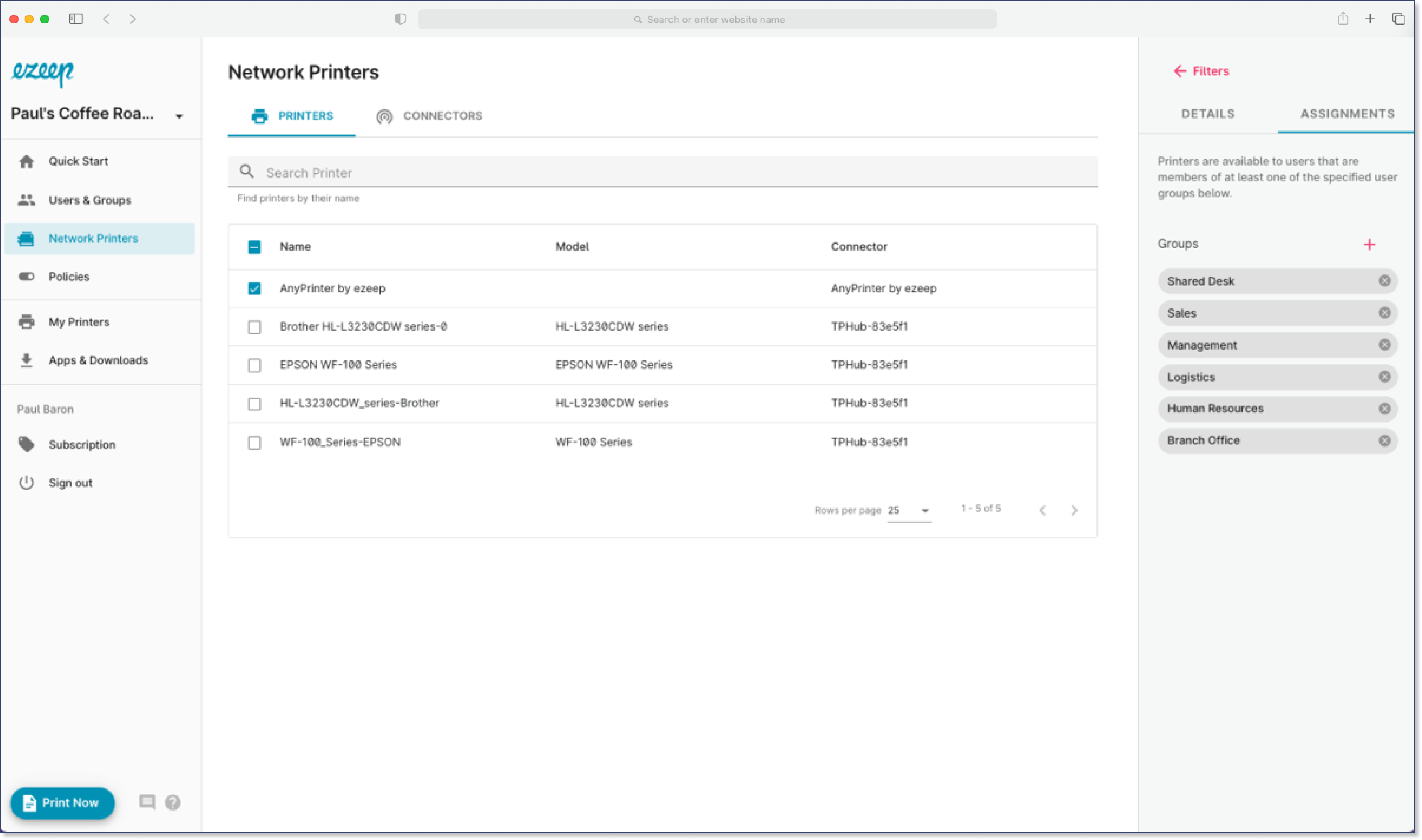Click the search magnifier icon
Image resolution: width=1422 pixels, height=840 pixels.
(x=247, y=172)
